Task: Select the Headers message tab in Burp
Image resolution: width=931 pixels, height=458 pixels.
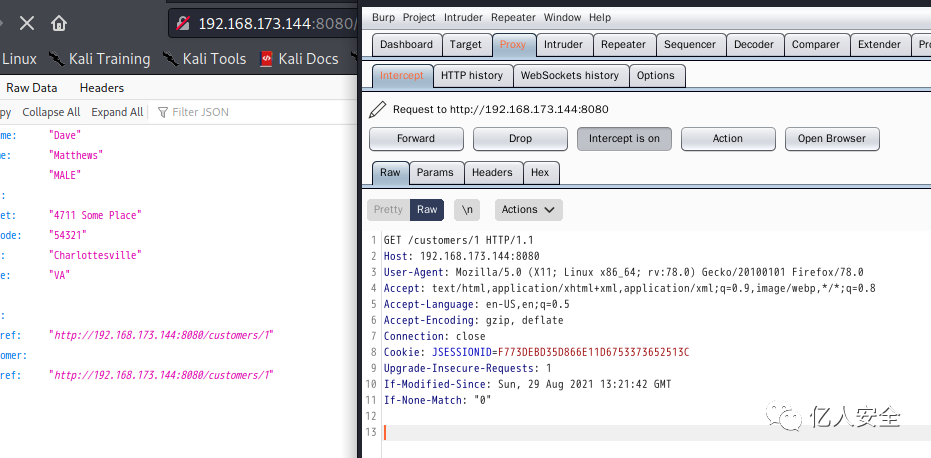Action: [x=492, y=173]
